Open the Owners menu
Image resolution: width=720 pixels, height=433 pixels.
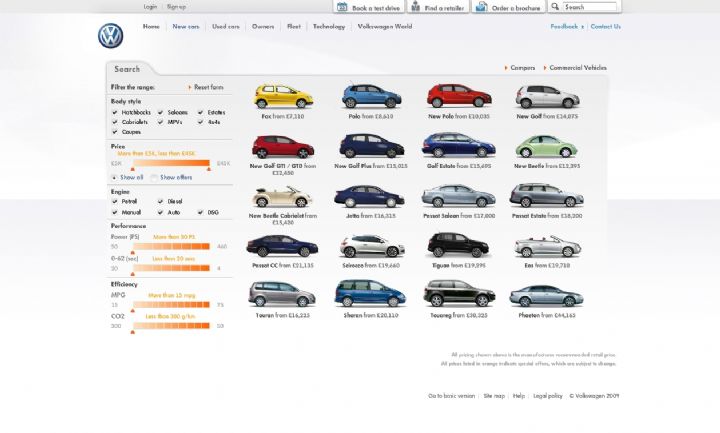263,27
